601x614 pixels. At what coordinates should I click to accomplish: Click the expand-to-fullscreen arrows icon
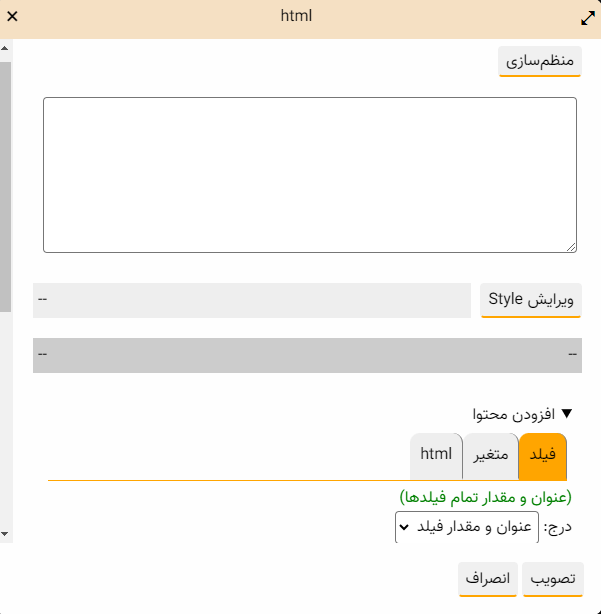pyautogui.click(x=588, y=18)
